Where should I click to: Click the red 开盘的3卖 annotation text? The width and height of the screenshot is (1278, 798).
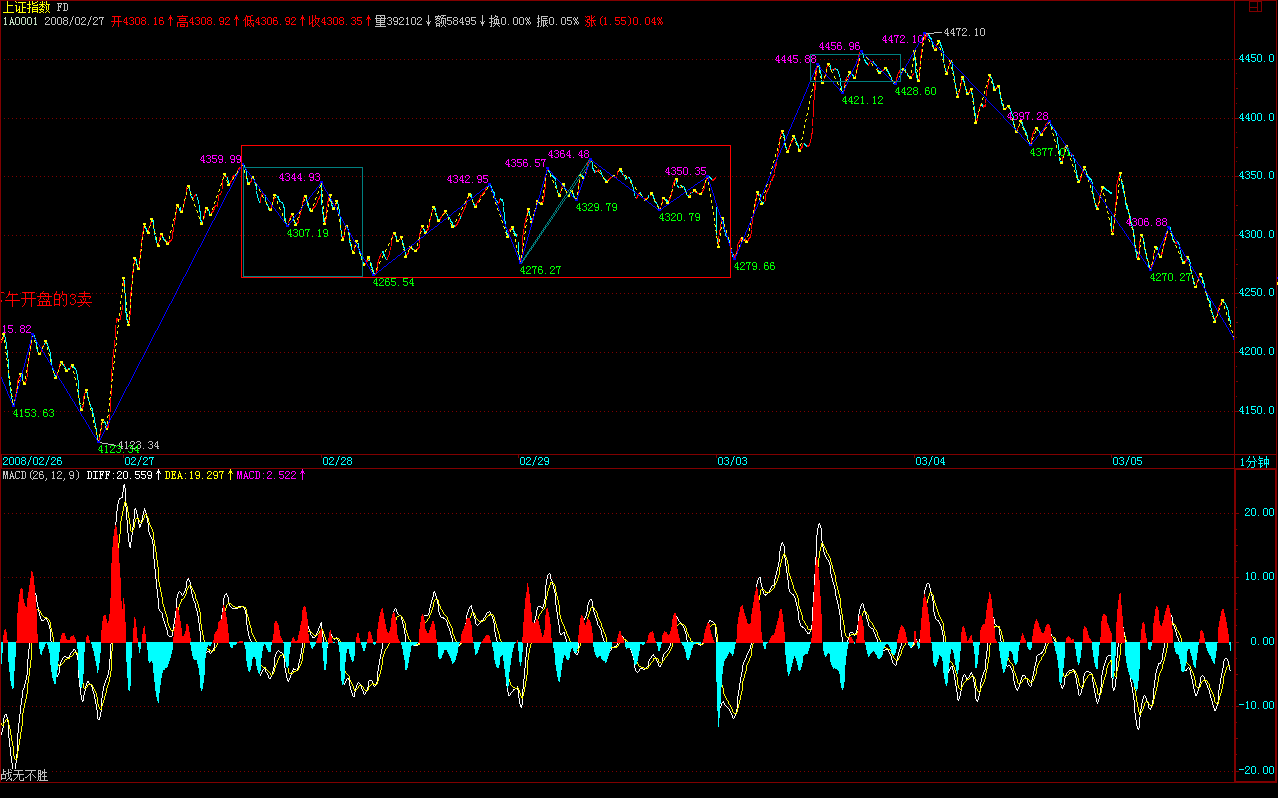(x=46, y=300)
